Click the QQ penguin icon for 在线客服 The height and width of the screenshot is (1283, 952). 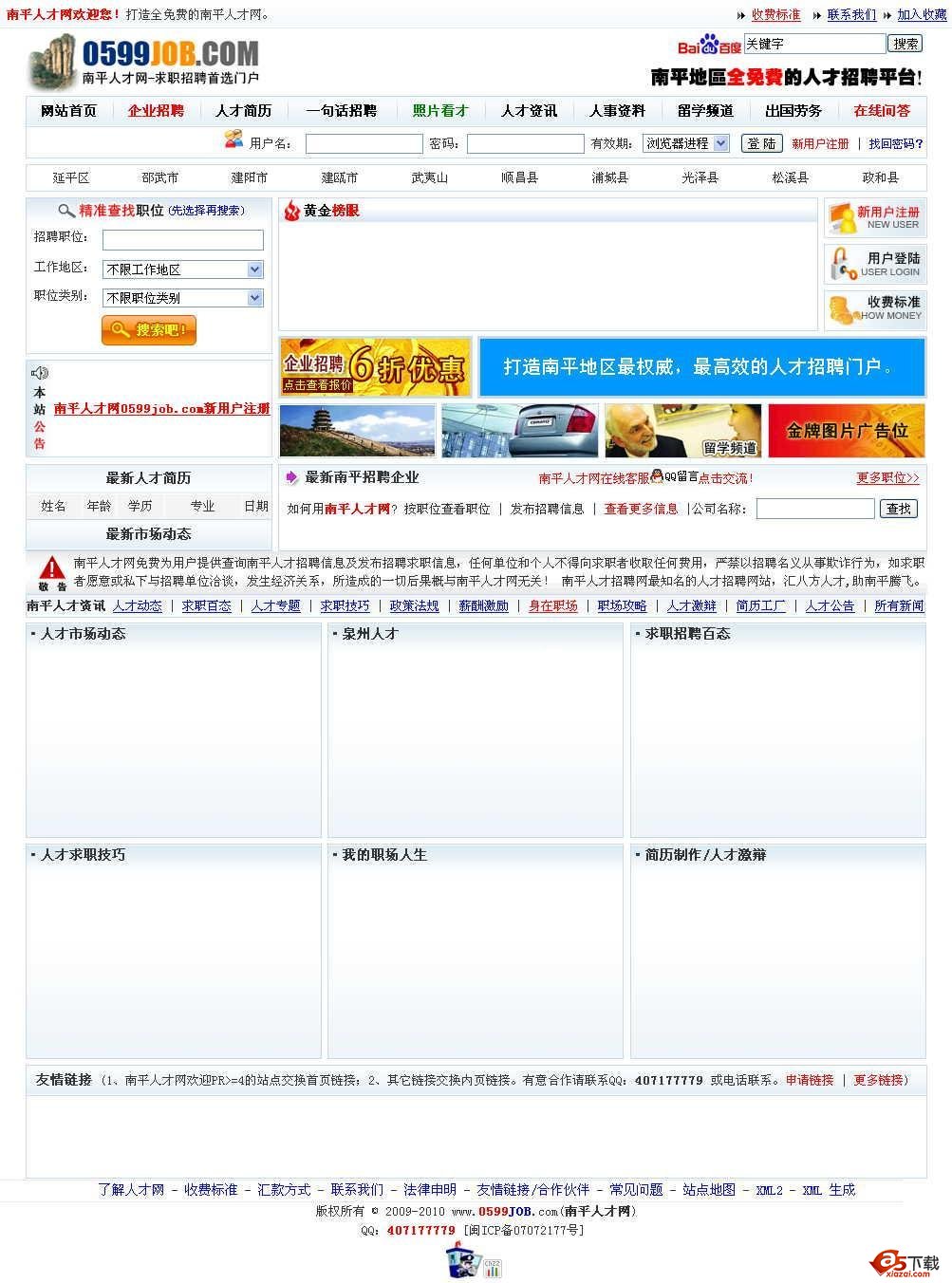(657, 476)
